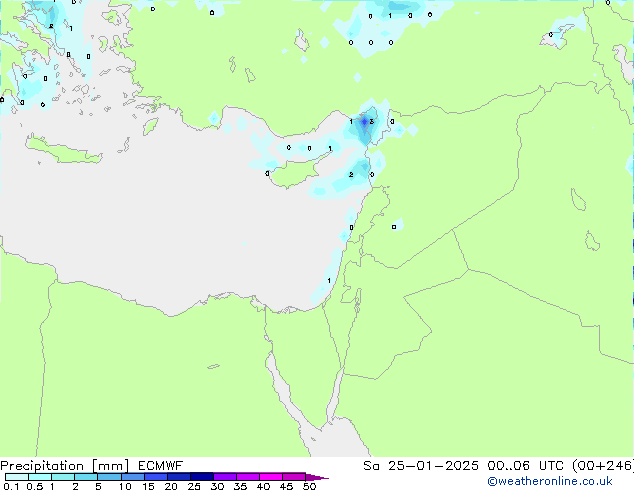Click the '0.5' legend tick label

tap(34, 486)
